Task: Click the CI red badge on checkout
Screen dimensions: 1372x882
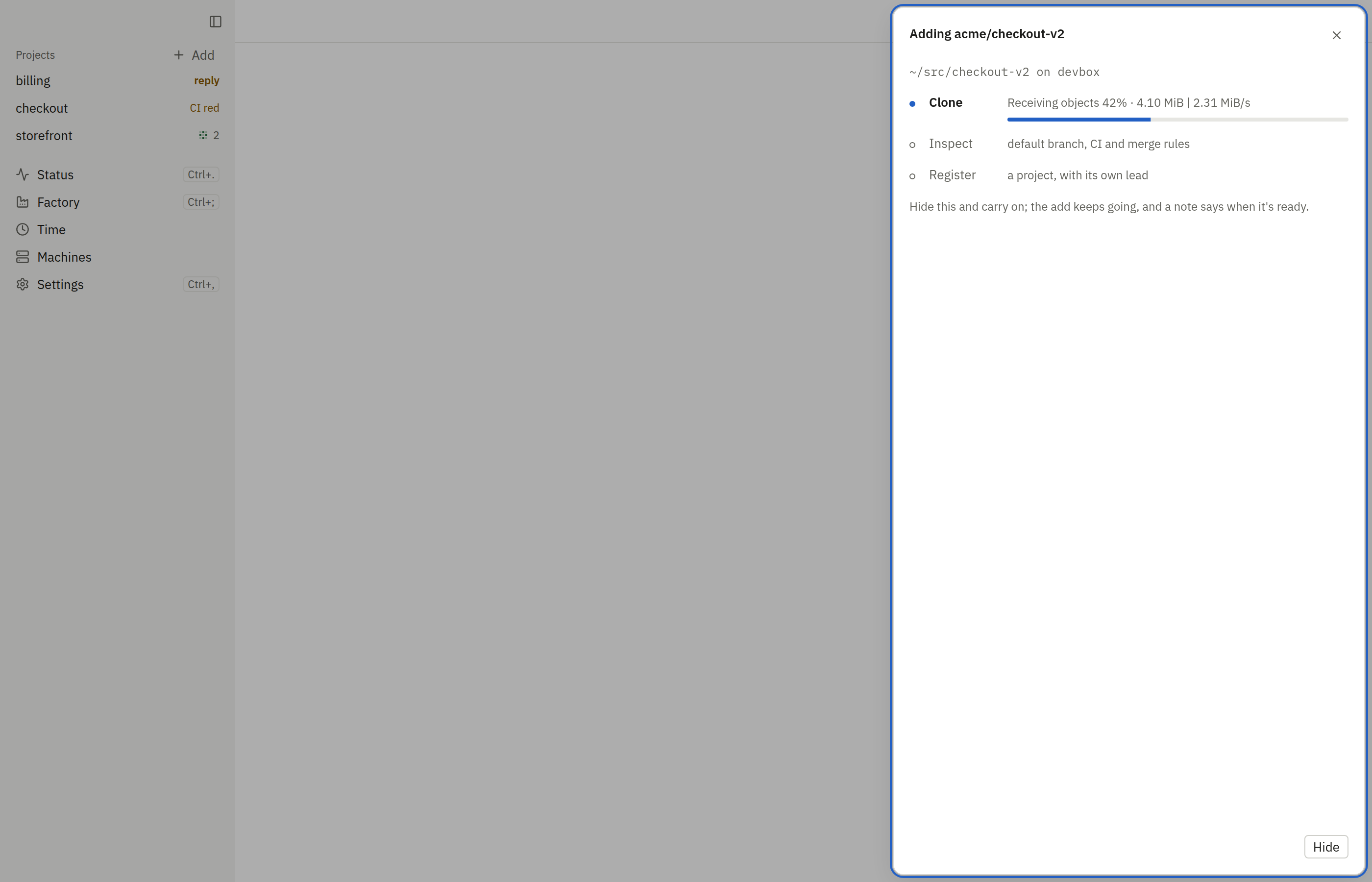Action: (204, 108)
